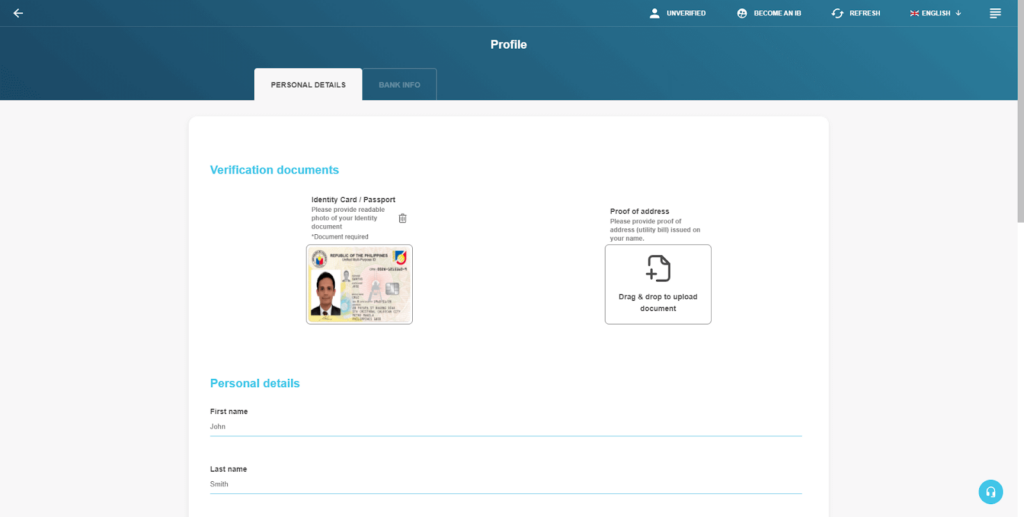The image size is (1024, 517).
Task: Open the uploaded identity card thumbnail
Action: (359, 284)
